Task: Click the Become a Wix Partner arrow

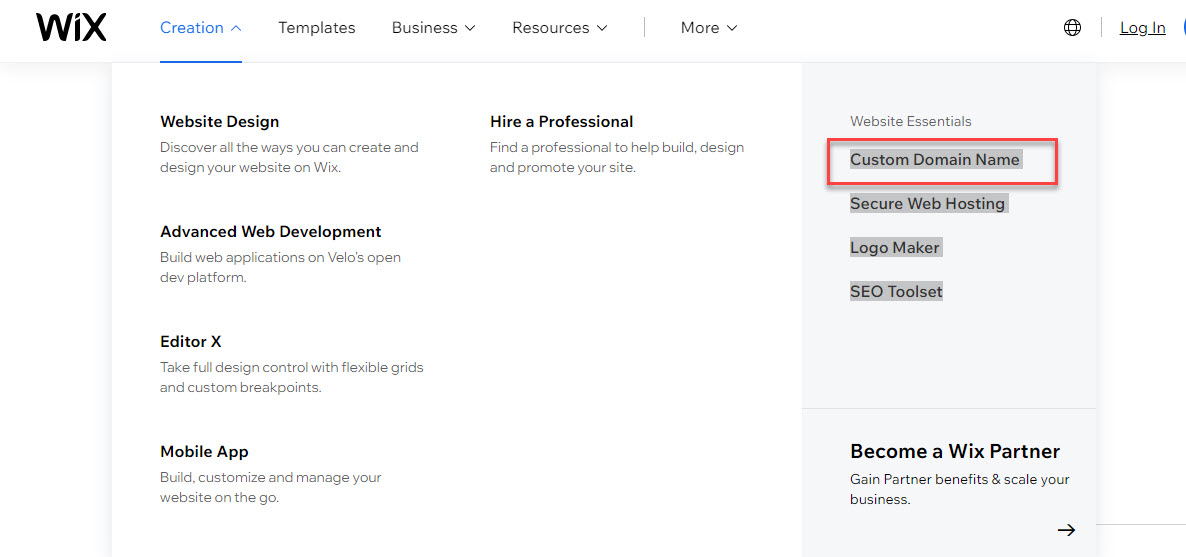Action: click(1066, 530)
